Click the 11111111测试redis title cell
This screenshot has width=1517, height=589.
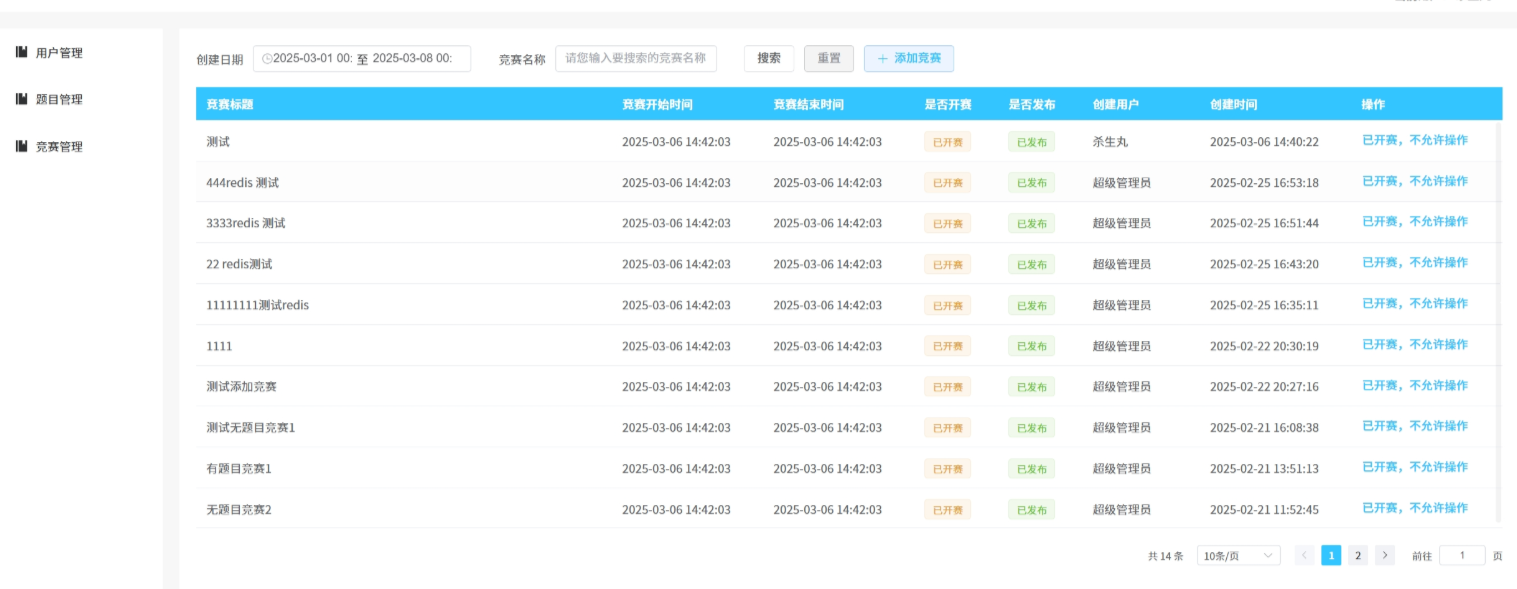pyautogui.click(x=258, y=305)
